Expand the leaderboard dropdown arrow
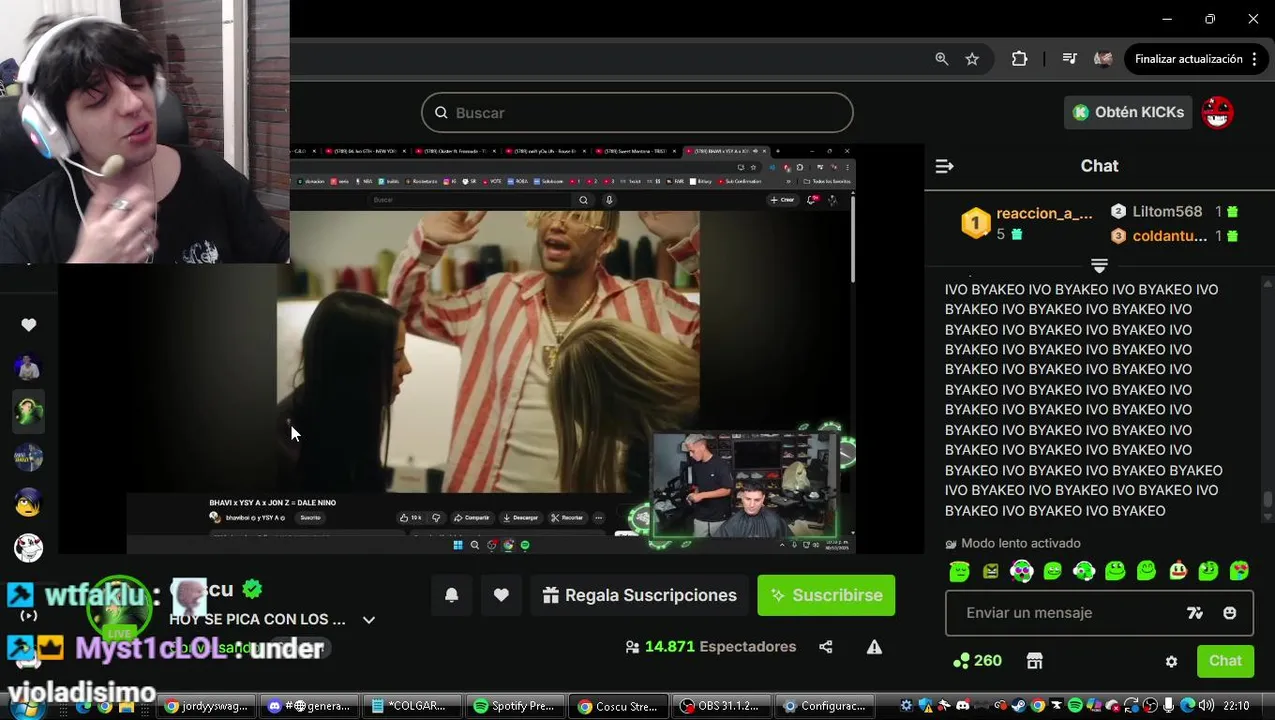The image size is (1275, 720). pos(1099,265)
